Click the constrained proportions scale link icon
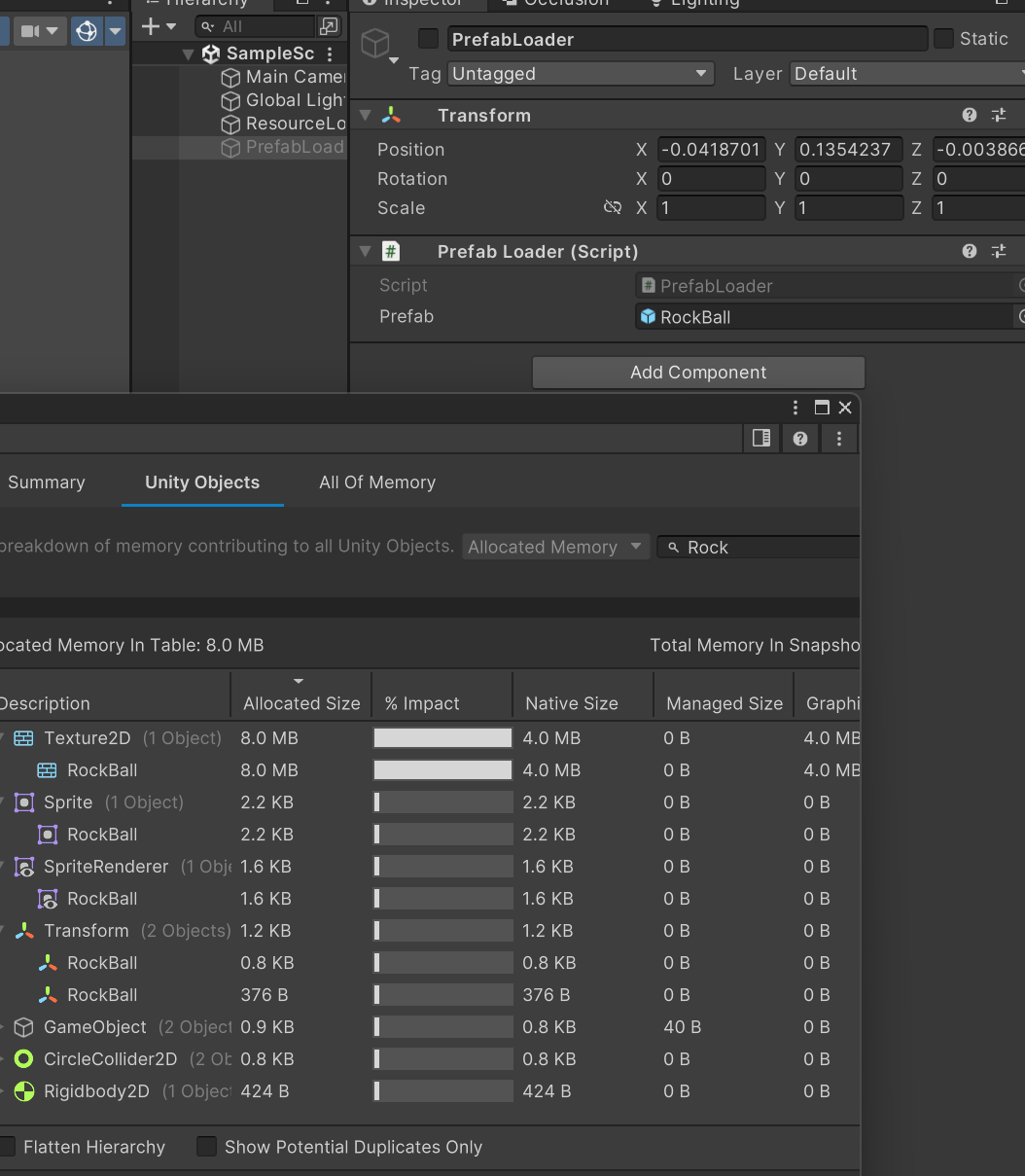Screen dimensions: 1025x1176 pos(612,207)
